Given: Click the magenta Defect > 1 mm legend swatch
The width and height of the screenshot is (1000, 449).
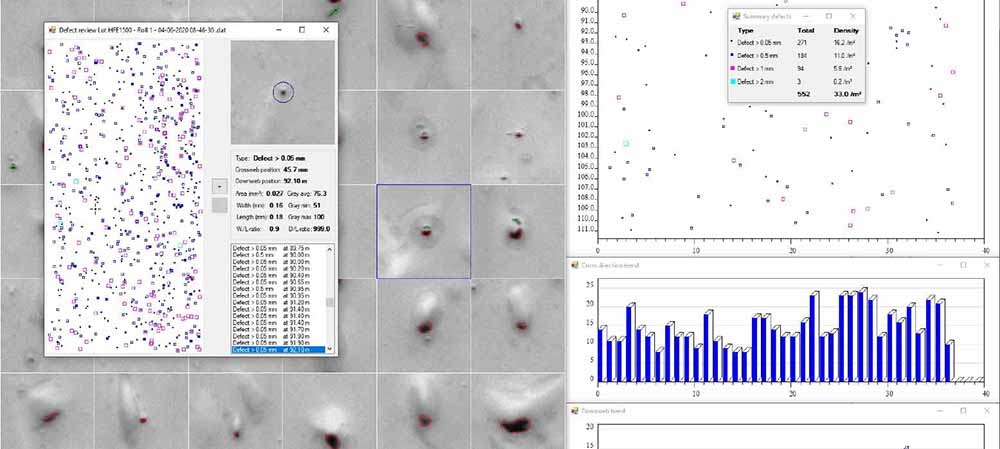Looking at the screenshot, I should 734,68.
